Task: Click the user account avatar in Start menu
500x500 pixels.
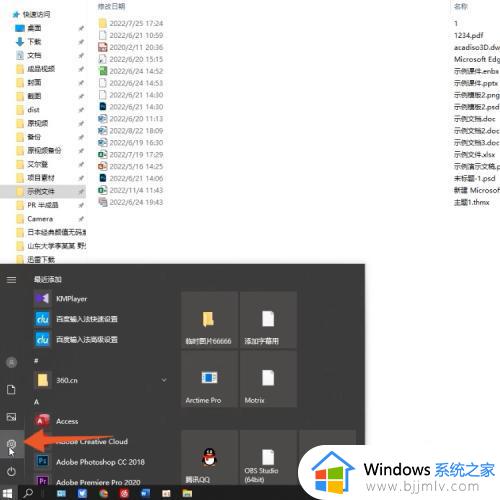Action: [x=12, y=362]
